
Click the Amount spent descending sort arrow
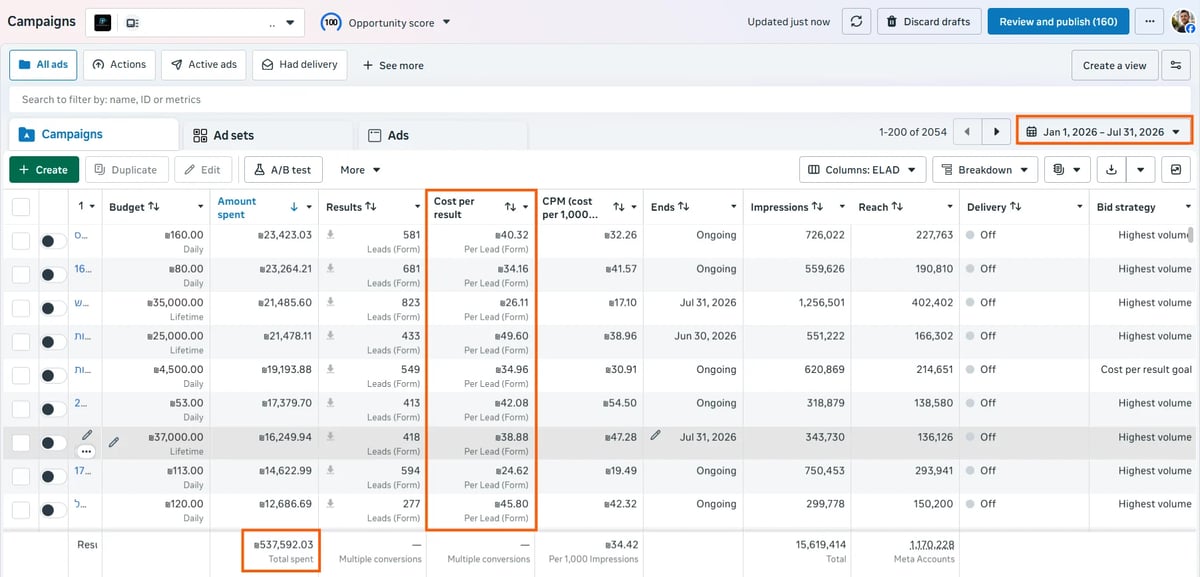tap(294, 207)
